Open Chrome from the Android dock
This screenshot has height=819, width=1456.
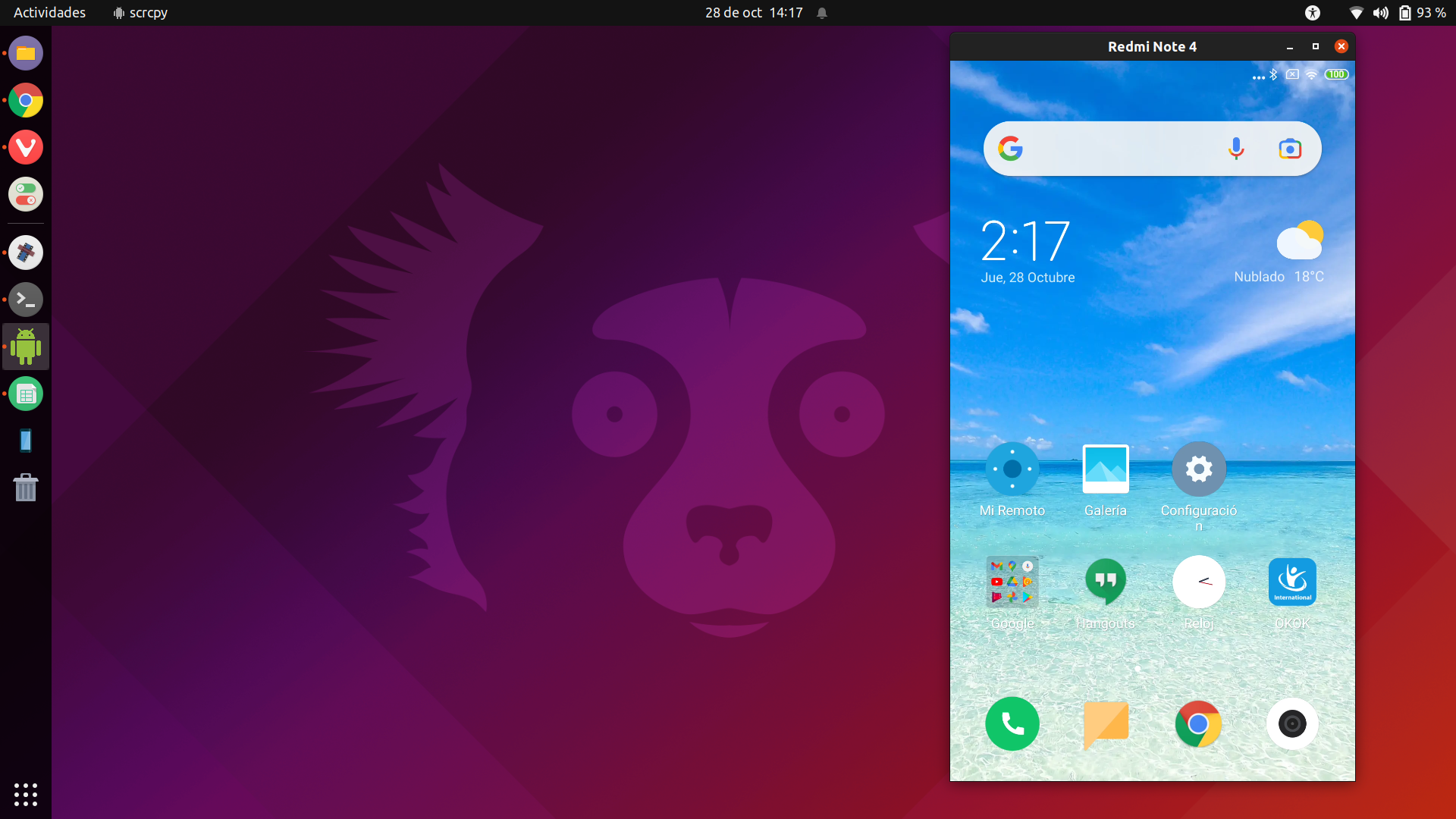(1199, 723)
